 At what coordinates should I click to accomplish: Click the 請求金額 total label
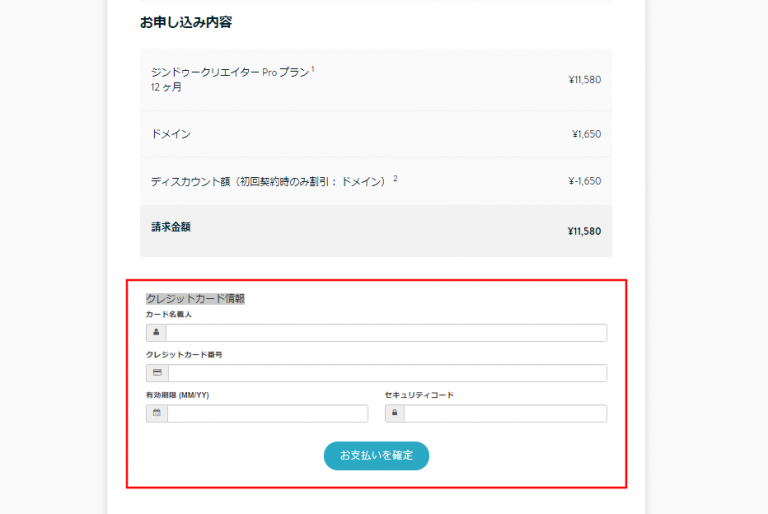(x=171, y=227)
